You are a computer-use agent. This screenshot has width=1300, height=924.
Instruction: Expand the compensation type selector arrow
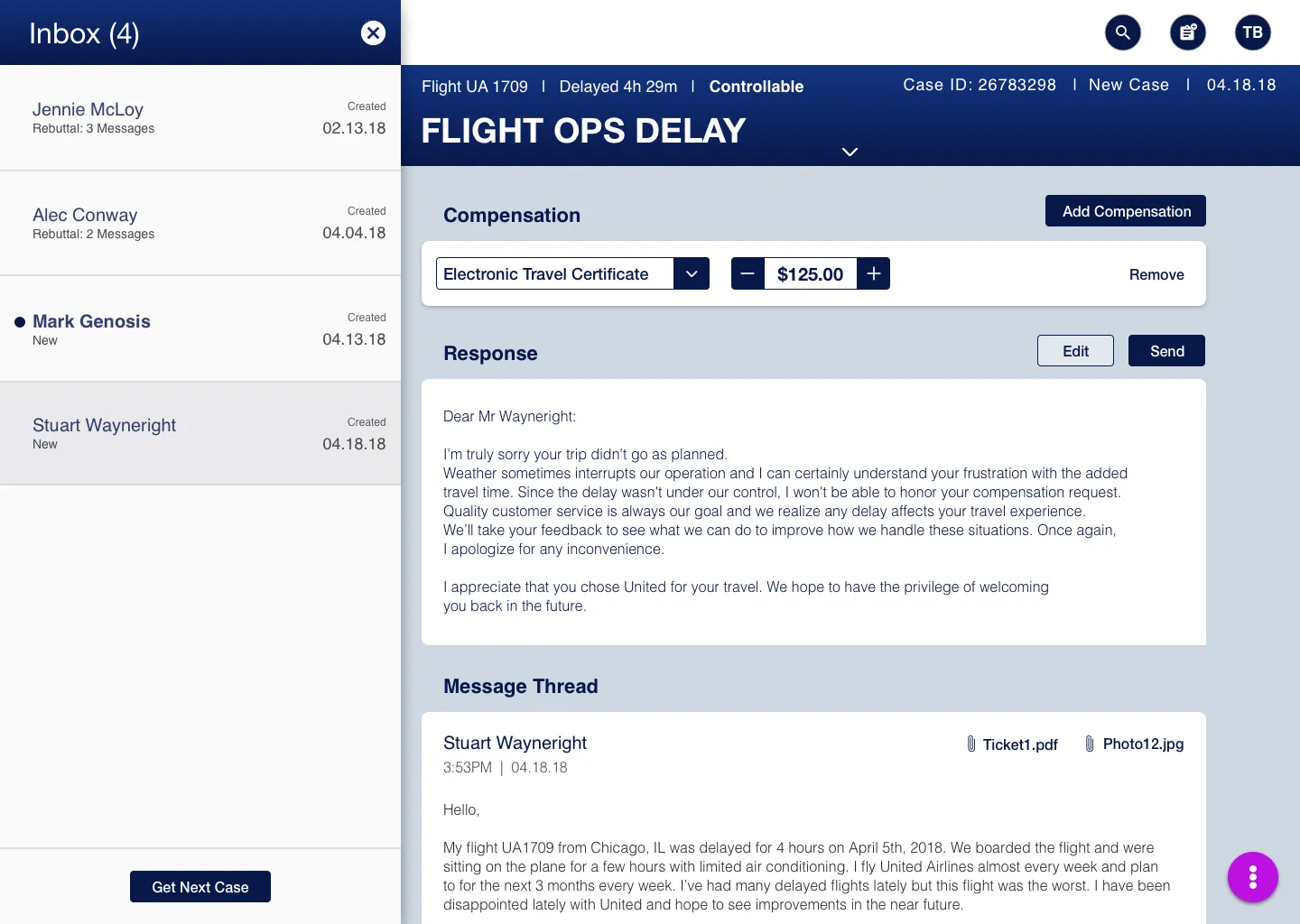pos(692,273)
